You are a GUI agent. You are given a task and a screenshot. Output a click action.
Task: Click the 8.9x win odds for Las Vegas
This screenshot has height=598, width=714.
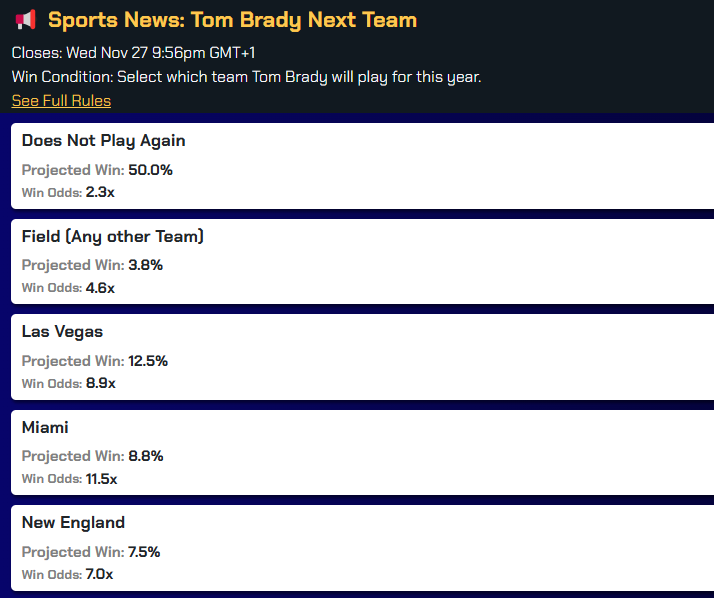pos(101,383)
